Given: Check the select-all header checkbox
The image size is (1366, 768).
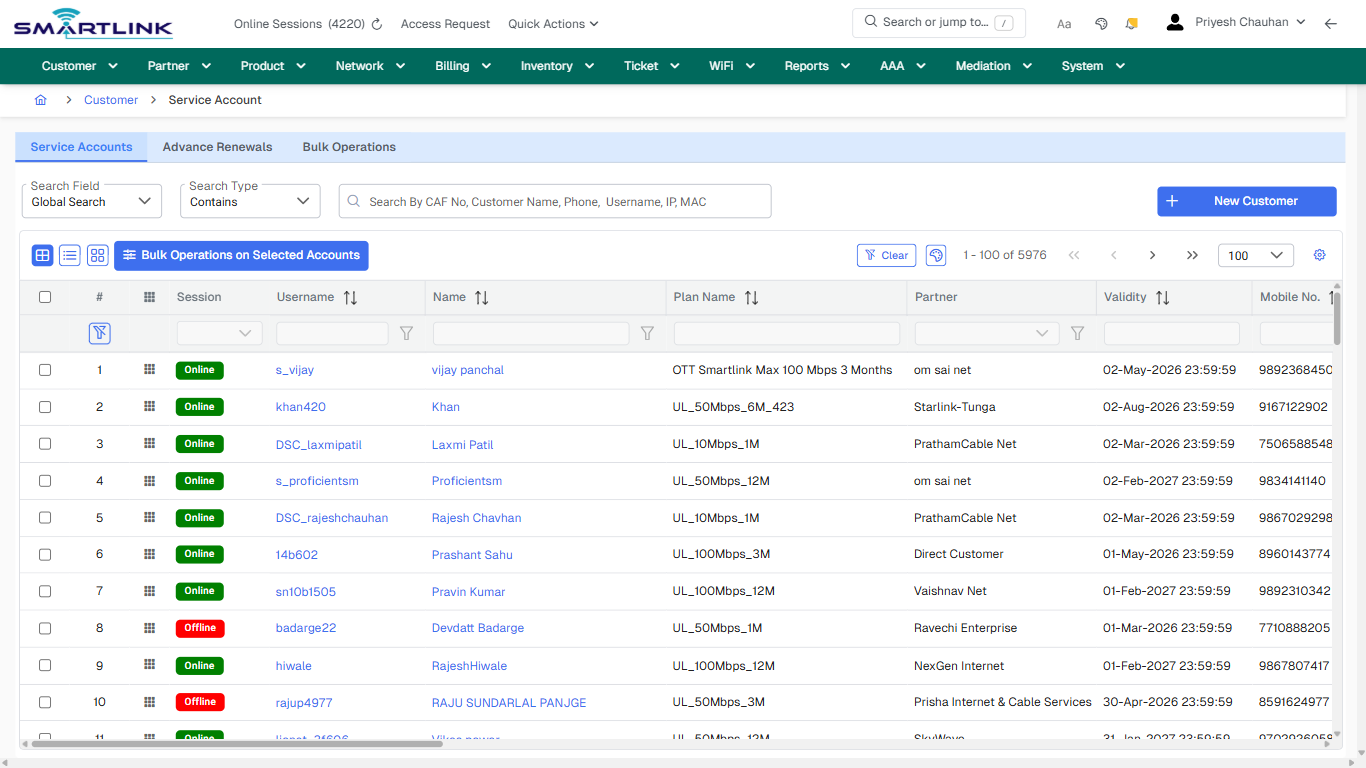Looking at the screenshot, I should pyautogui.click(x=44, y=297).
